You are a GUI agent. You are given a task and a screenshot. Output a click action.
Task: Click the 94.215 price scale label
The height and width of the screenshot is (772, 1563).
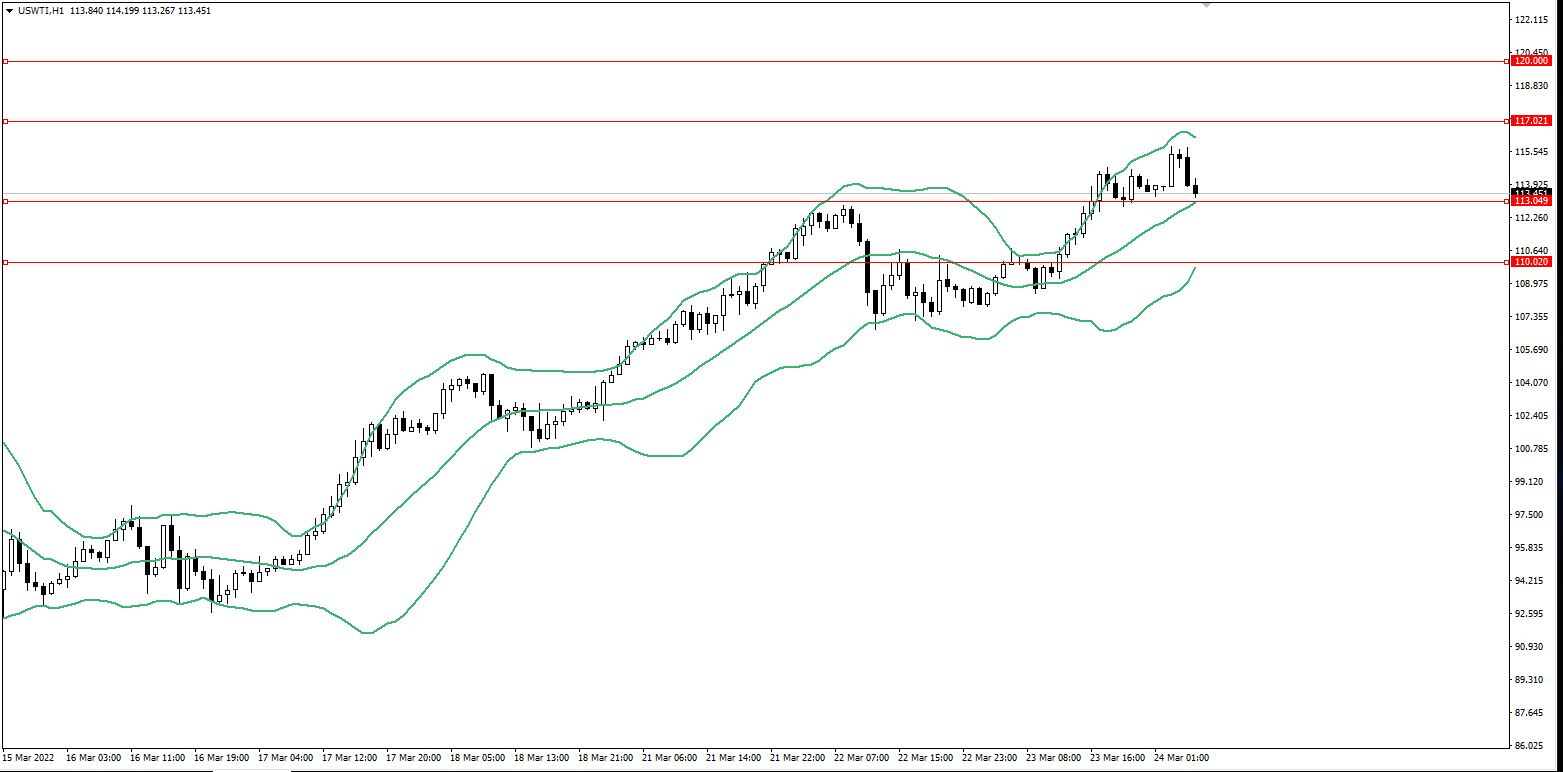1529,581
